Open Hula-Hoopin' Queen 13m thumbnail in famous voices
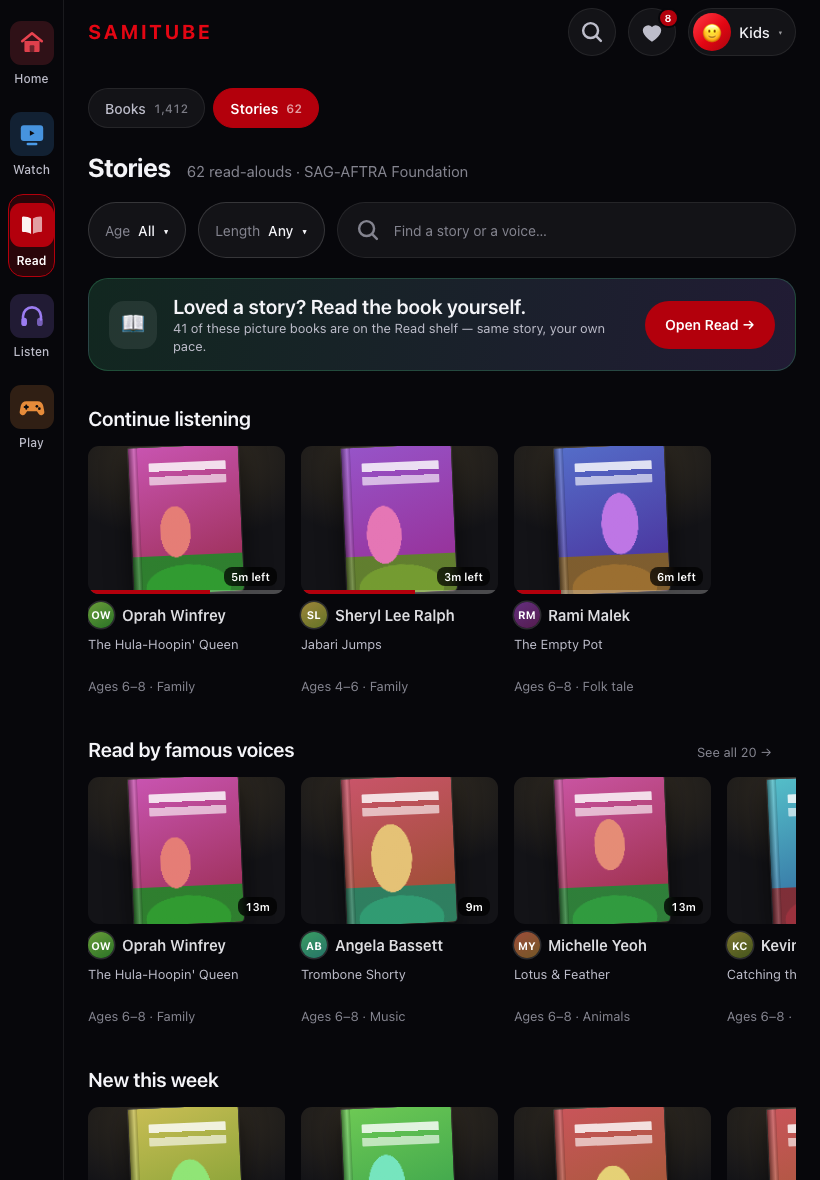Image resolution: width=820 pixels, height=1180 pixels. pos(187,850)
